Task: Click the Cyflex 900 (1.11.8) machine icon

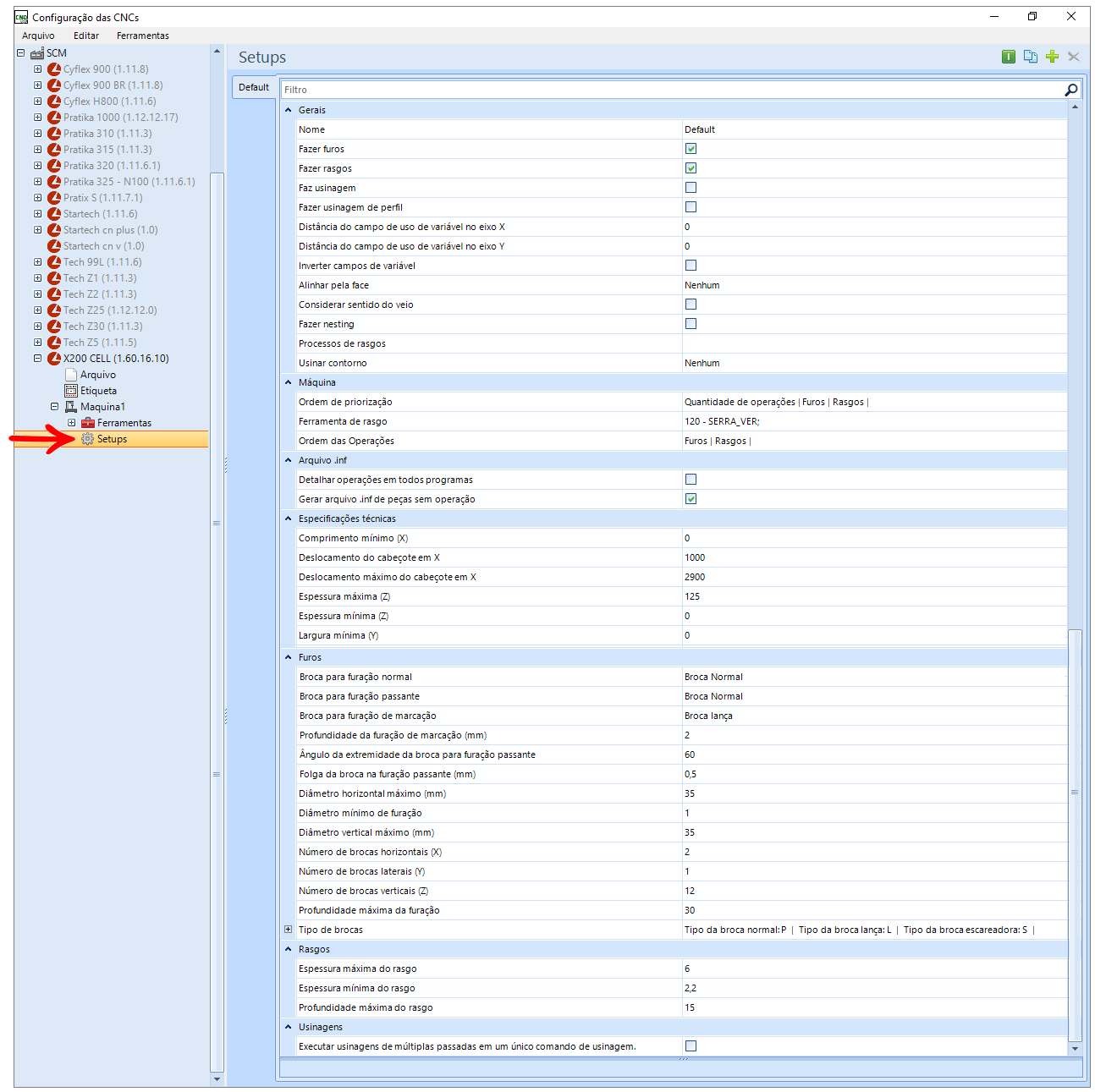Action: click(54, 69)
